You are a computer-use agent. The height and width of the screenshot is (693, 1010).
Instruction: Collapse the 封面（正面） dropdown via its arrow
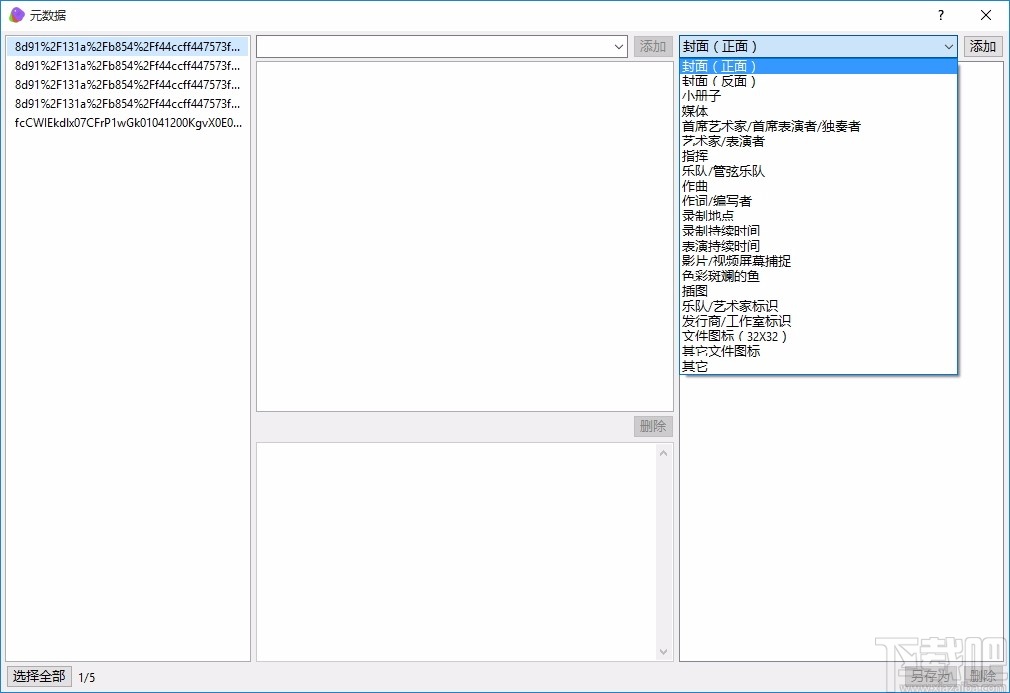(947, 46)
